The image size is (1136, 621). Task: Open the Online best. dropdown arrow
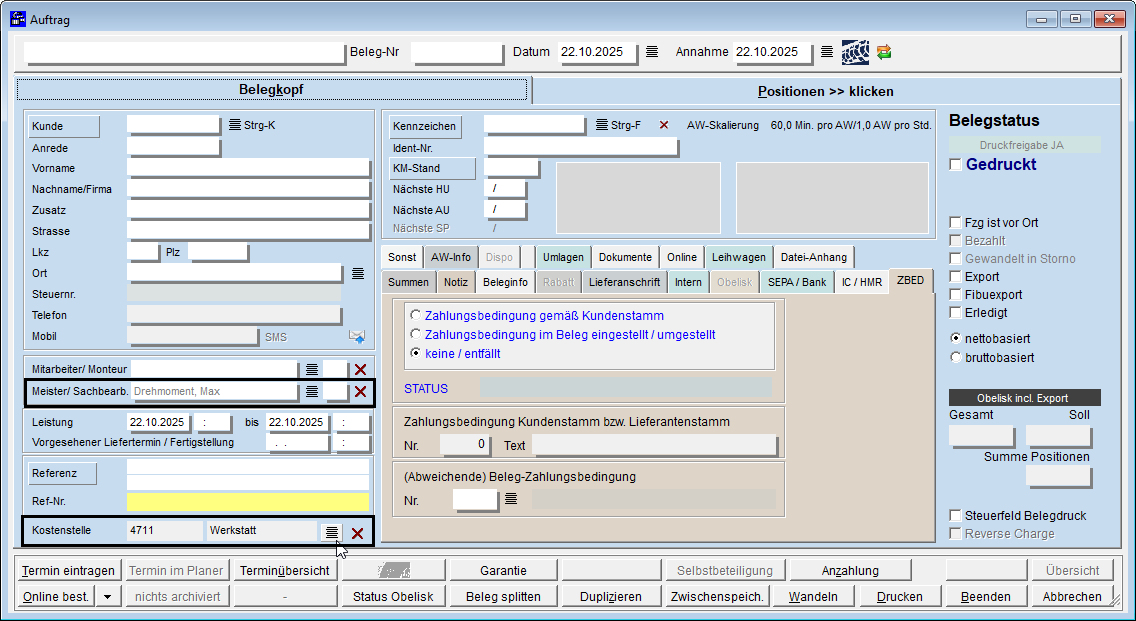coord(107,597)
